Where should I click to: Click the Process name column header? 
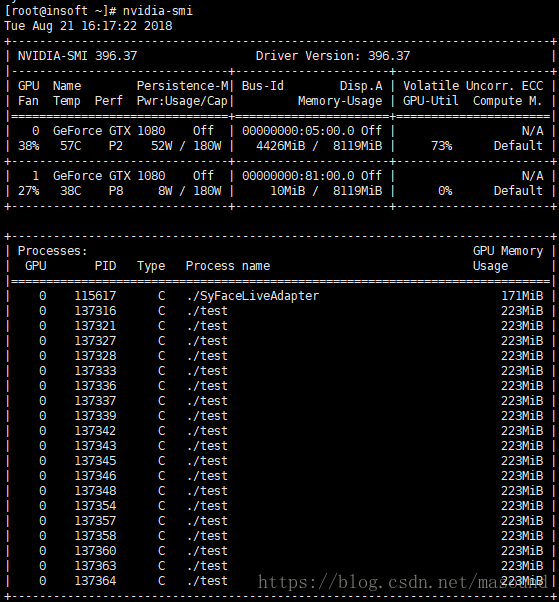228,266
